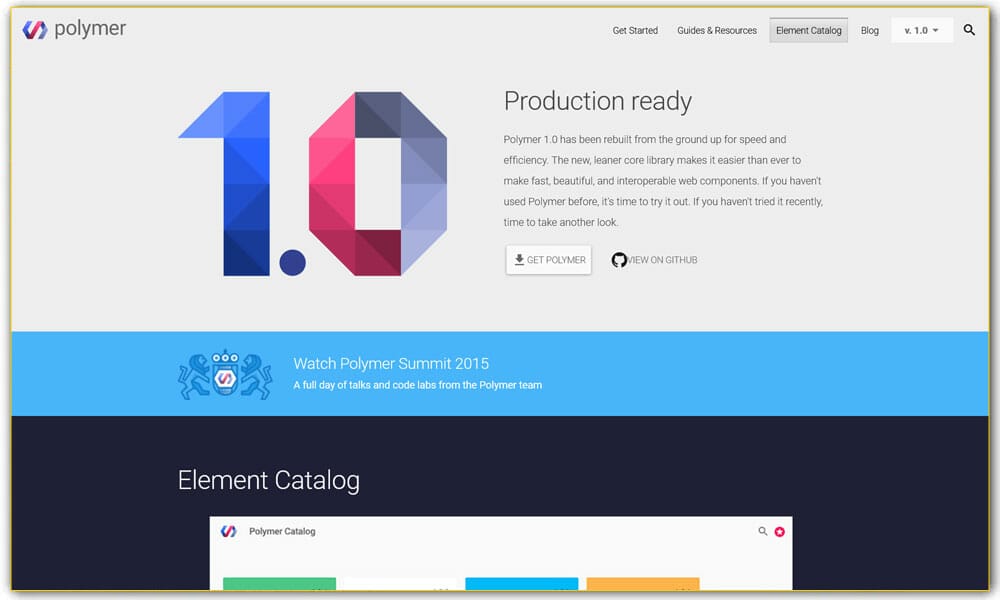Open search with the magnifier icon in top navigation

coord(969,30)
